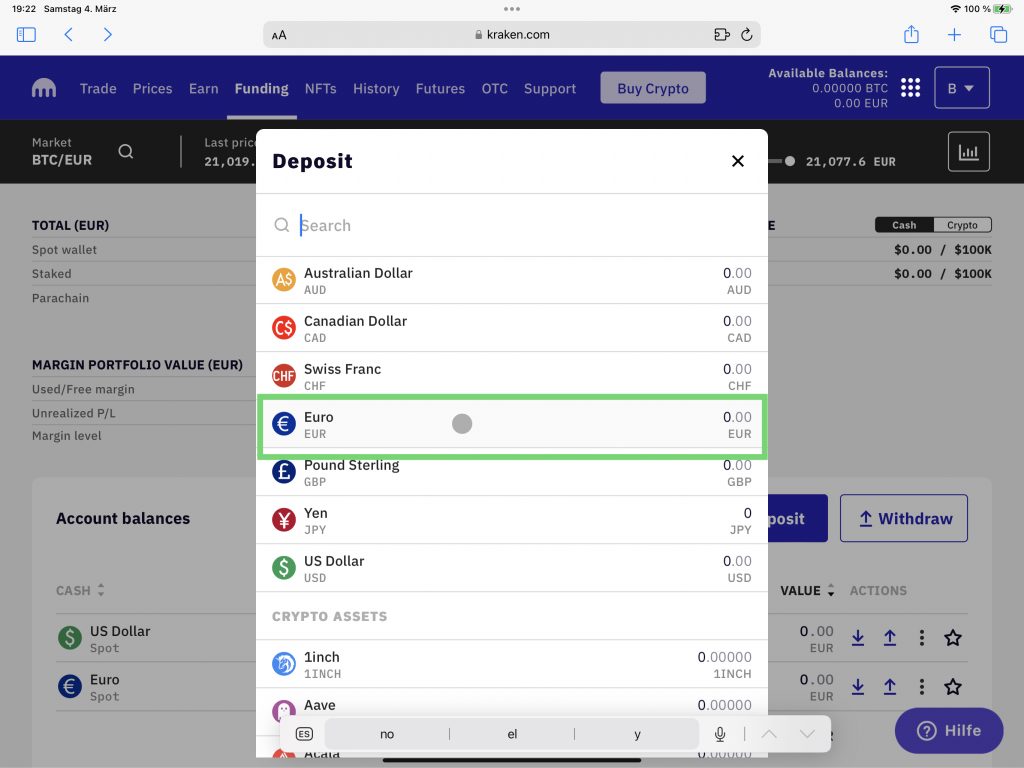Withdraw icon in Euro balance row
This screenshot has height=768, width=1024.
[889, 687]
